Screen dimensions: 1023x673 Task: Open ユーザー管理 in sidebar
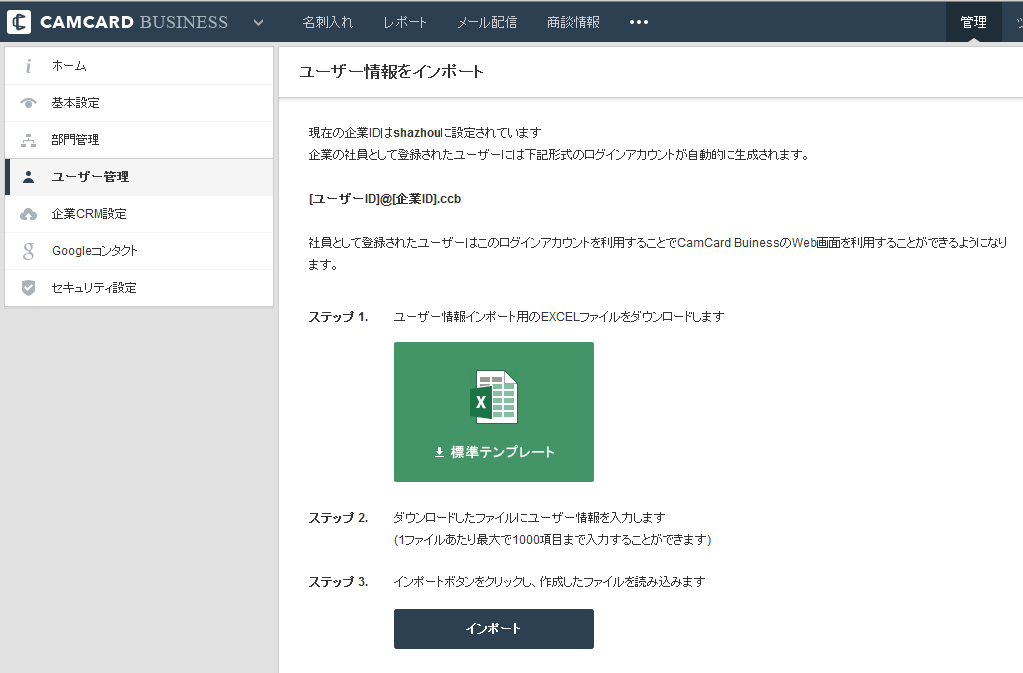pos(139,177)
